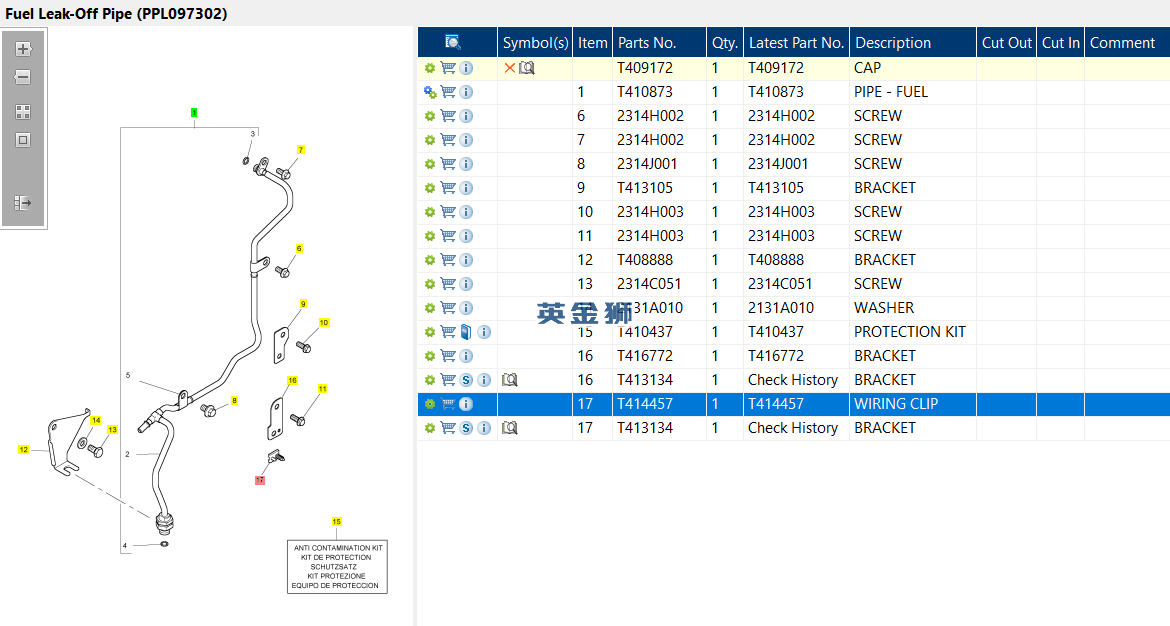The height and width of the screenshot is (626, 1170).
Task: Add 2131A010 WASHER to cart
Action: [x=448, y=307]
